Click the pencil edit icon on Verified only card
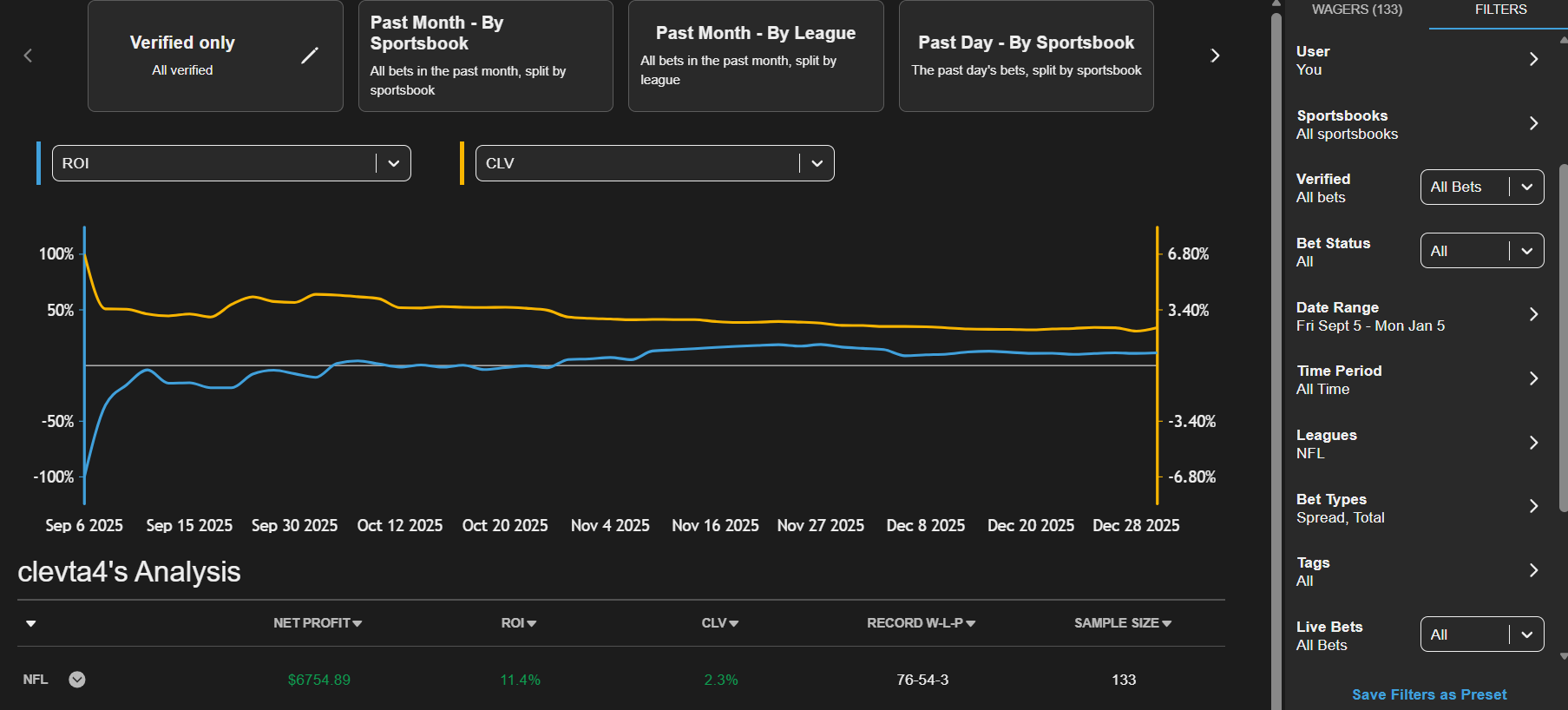This screenshot has height=710, width=1568. [x=310, y=56]
